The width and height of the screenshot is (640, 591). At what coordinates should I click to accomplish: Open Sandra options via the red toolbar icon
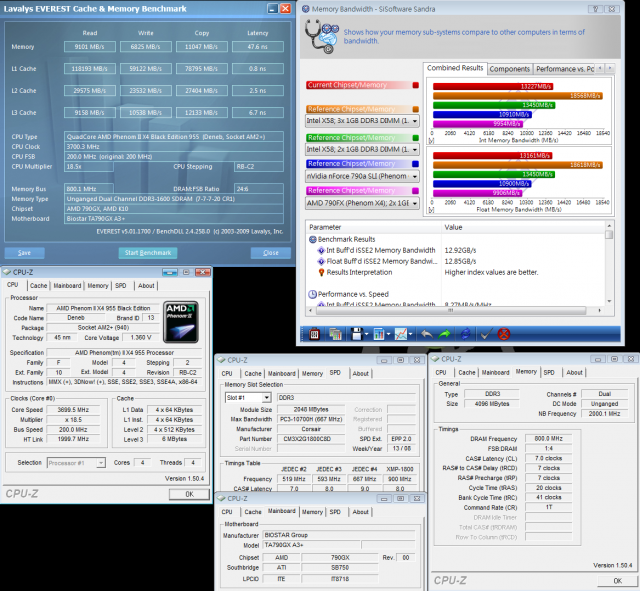[x=314, y=334]
